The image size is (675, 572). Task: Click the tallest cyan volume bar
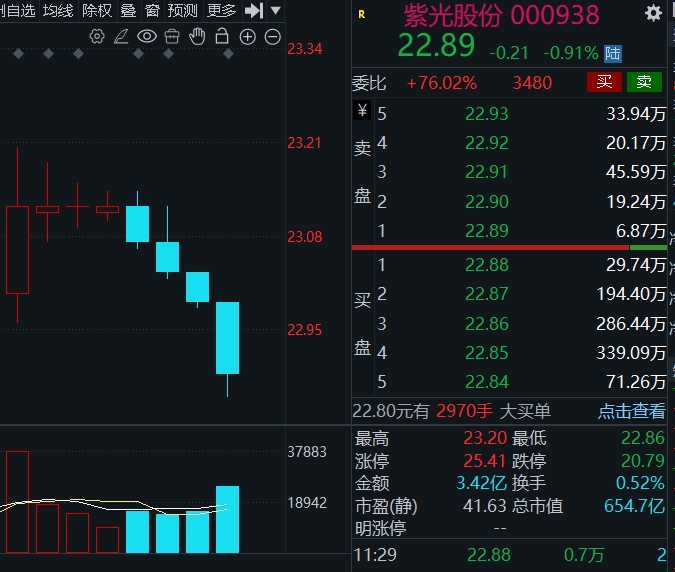coord(227,519)
